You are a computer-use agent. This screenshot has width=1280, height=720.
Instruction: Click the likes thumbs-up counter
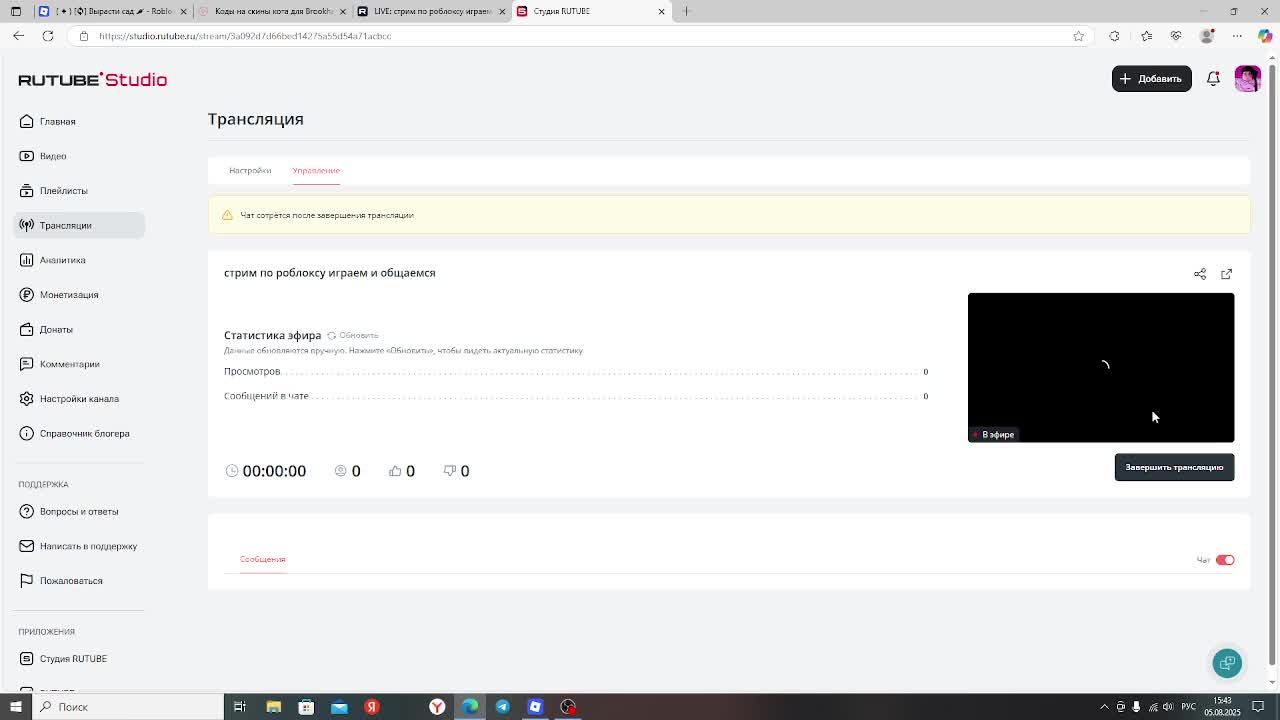tap(402, 471)
